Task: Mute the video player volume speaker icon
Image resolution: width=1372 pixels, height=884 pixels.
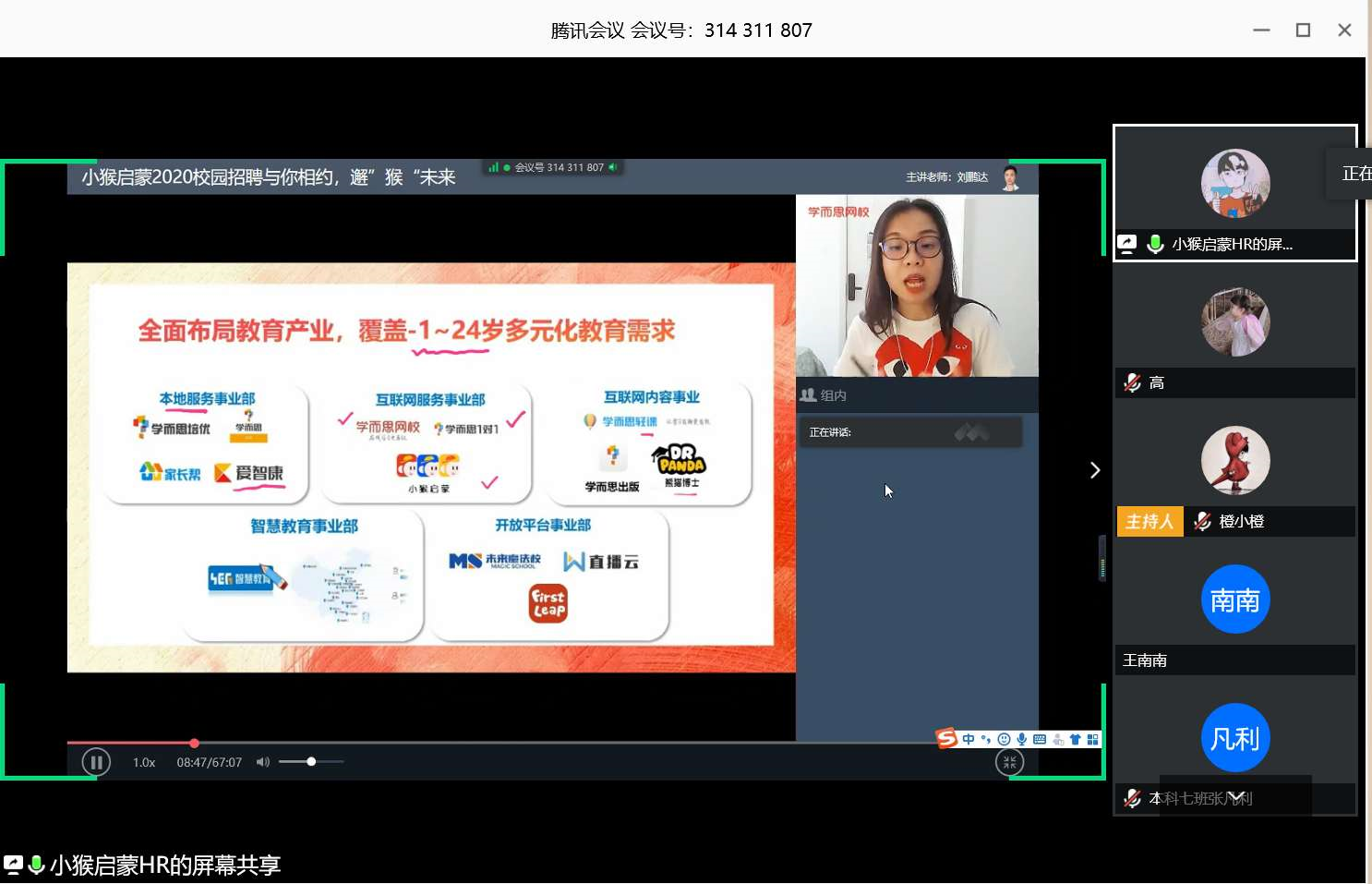Action: click(263, 762)
